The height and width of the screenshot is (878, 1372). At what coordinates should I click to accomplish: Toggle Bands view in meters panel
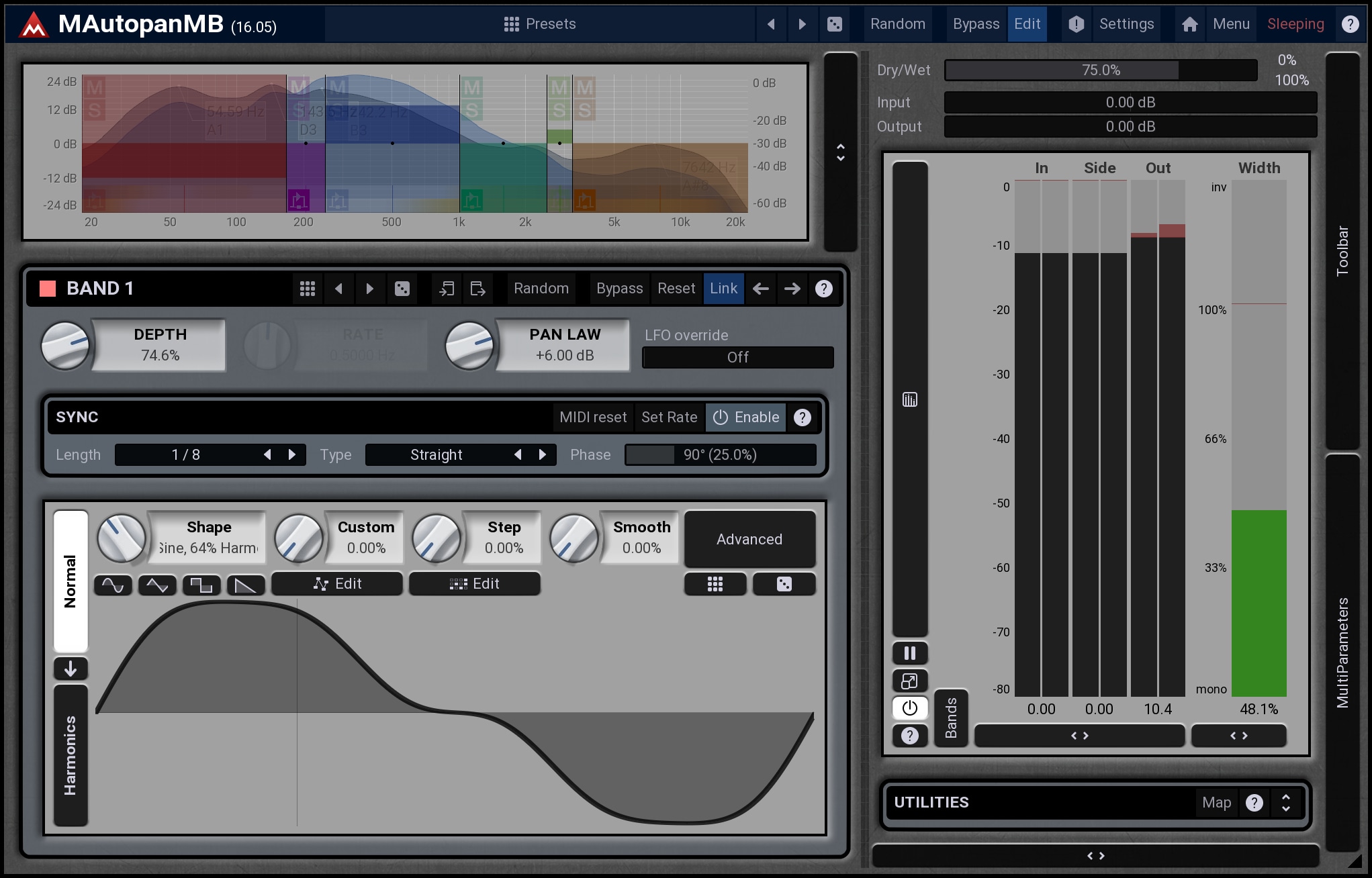(x=951, y=718)
